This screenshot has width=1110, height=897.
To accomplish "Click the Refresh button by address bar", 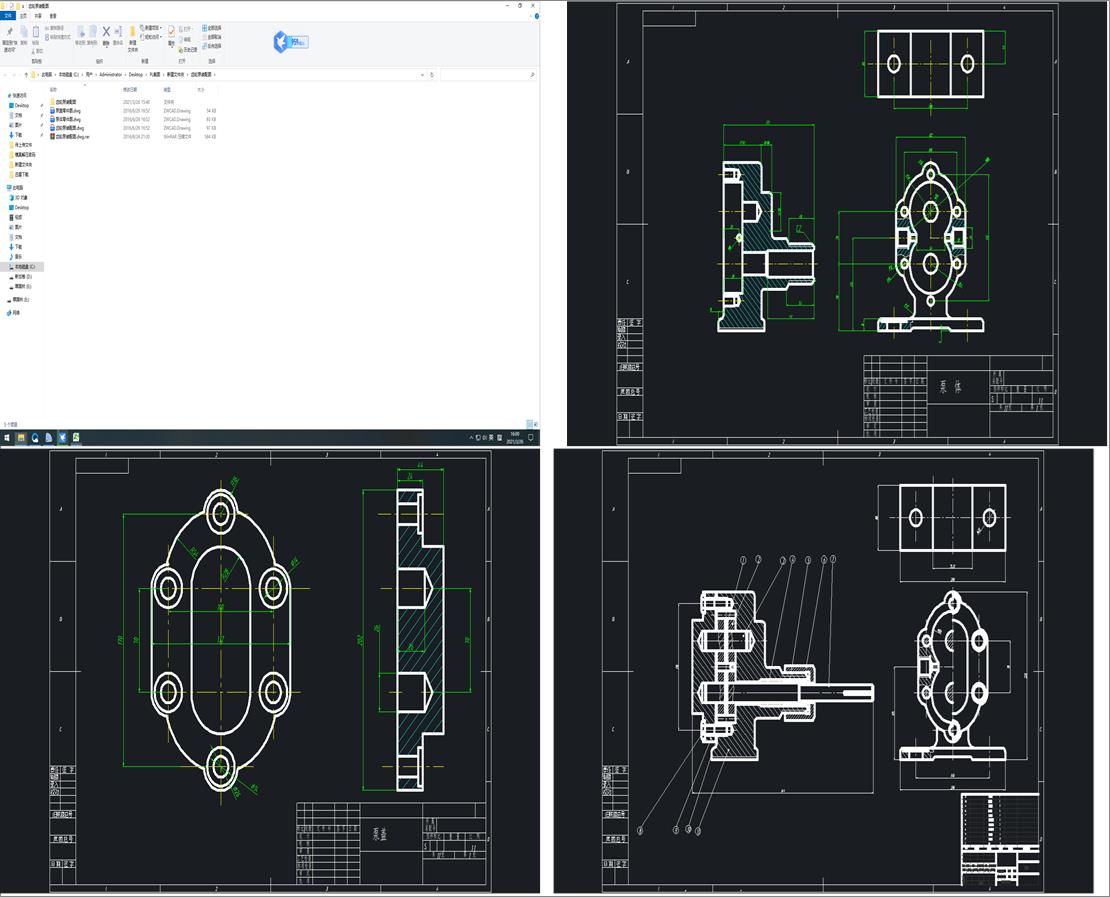I will (432, 74).
